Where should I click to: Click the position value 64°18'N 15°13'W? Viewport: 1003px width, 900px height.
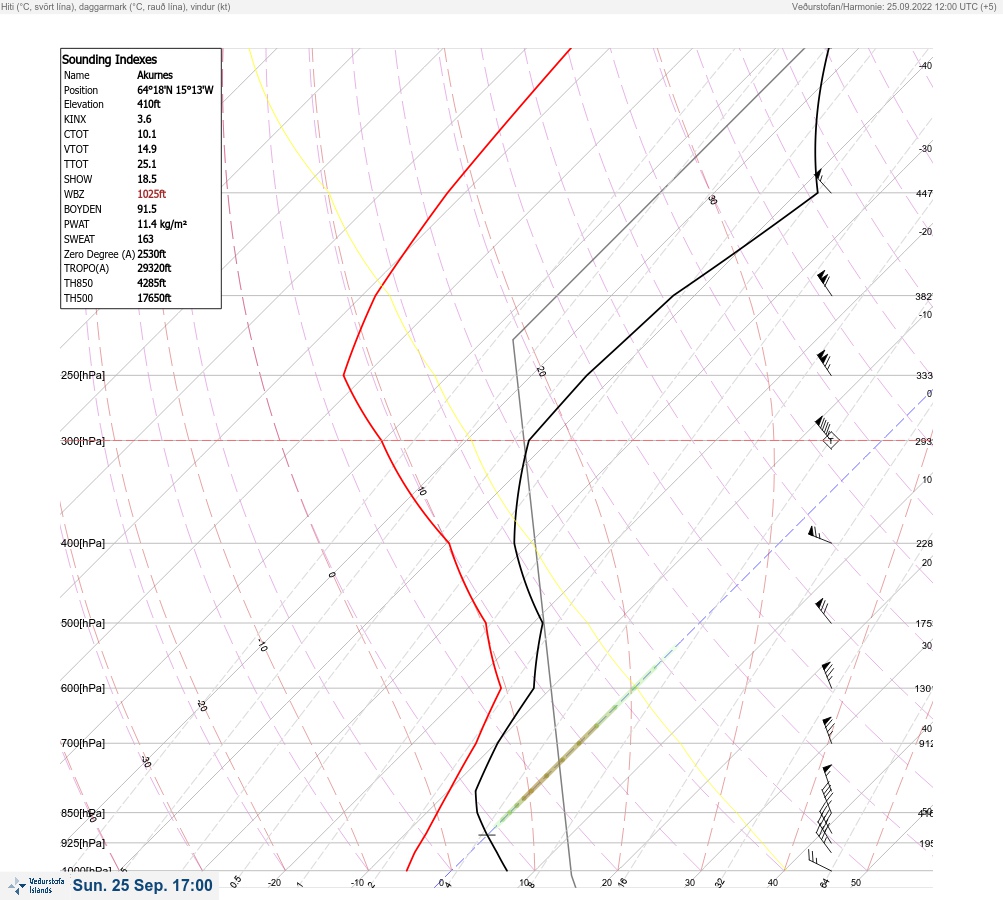pos(175,90)
